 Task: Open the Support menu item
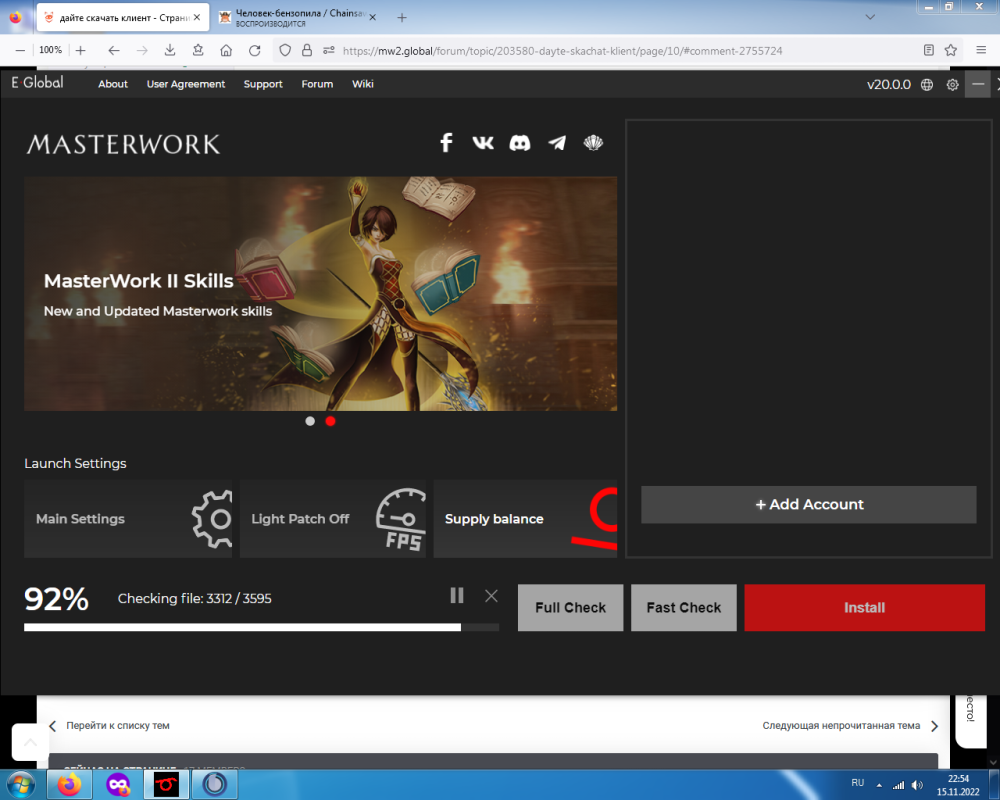[263, 84]
